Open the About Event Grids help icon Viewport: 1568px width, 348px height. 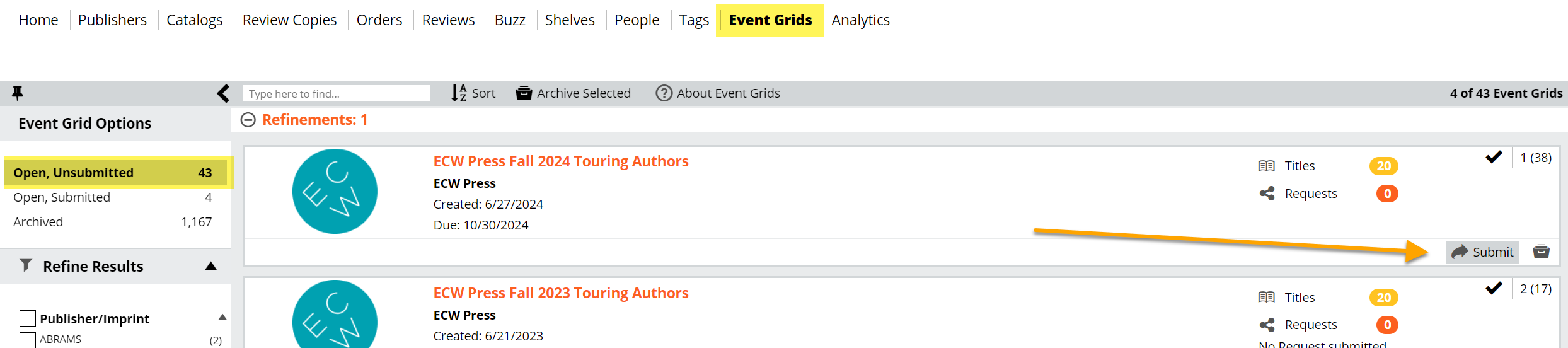(664, 93)
